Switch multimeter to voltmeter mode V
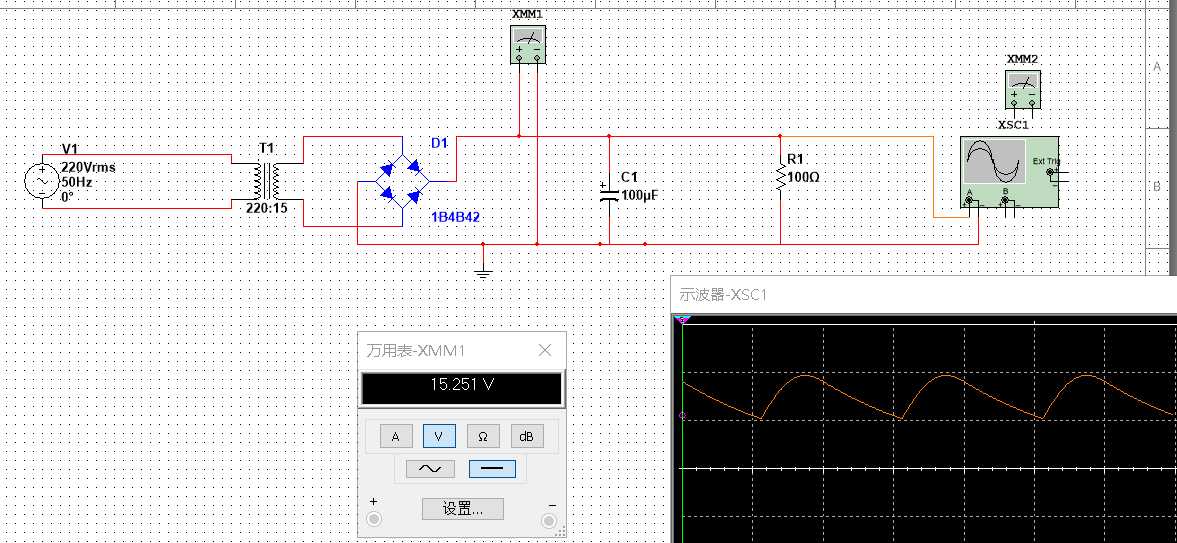 (x=439, y=436)
